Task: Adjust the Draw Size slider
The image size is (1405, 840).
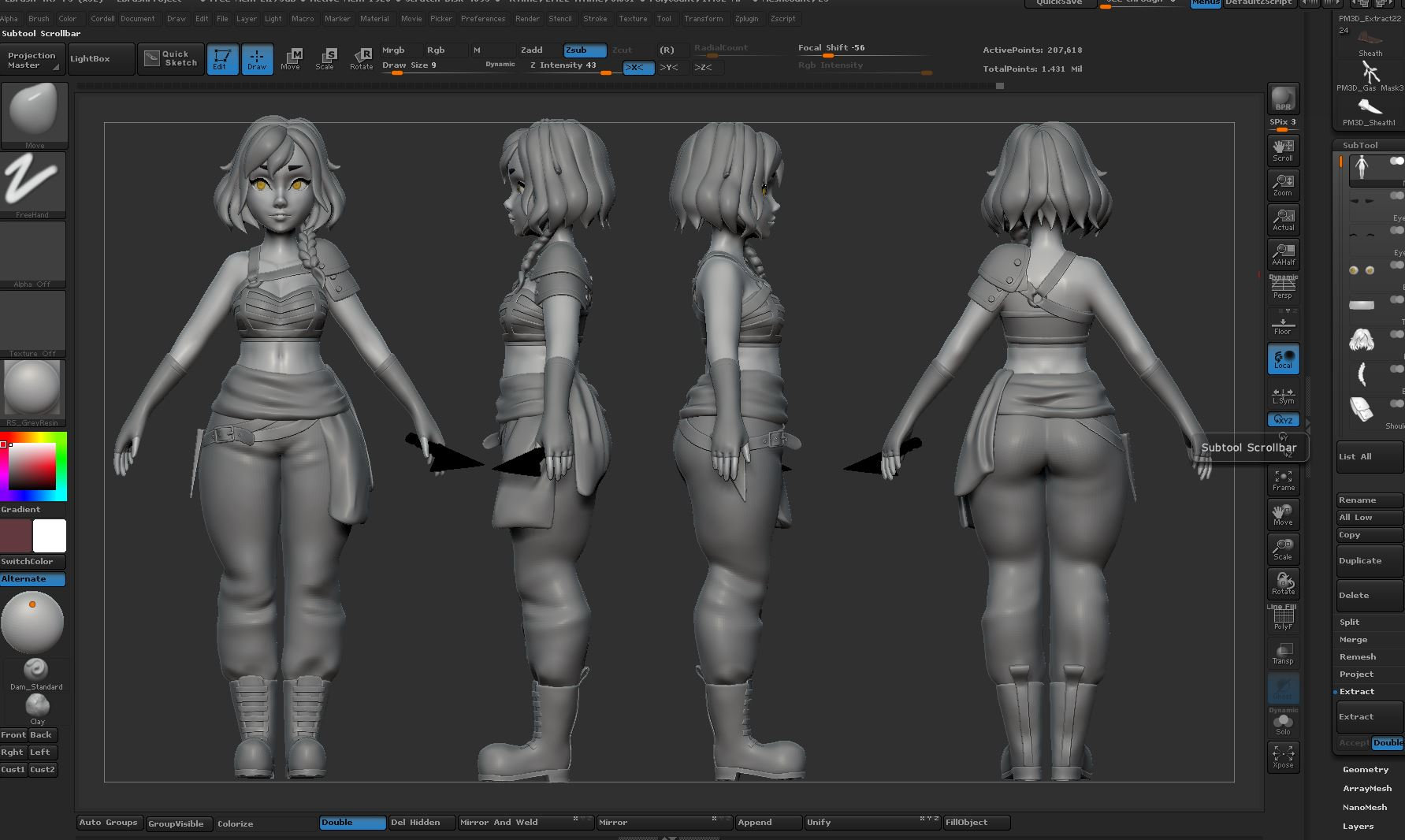Action: pyautogui.click(x=448, y=66)
